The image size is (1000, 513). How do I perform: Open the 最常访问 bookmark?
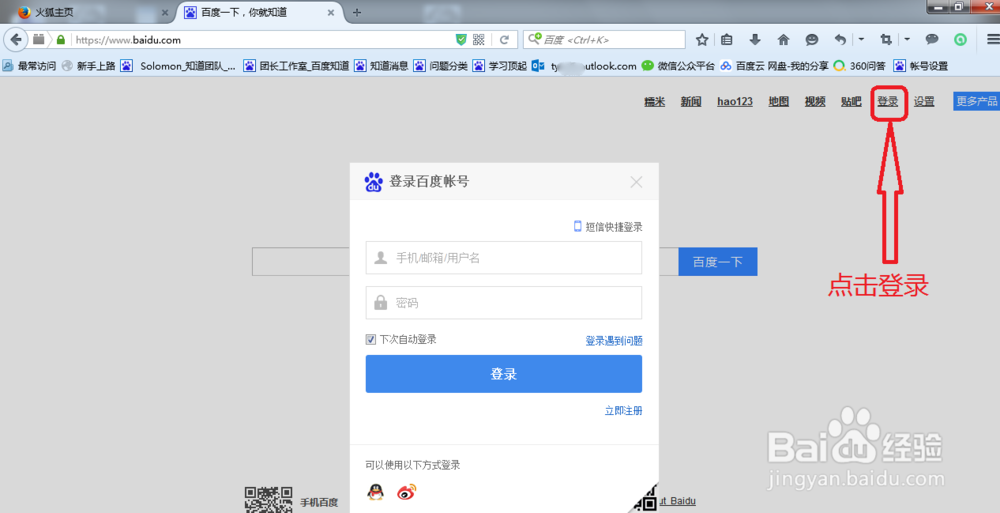click(29, 66)
